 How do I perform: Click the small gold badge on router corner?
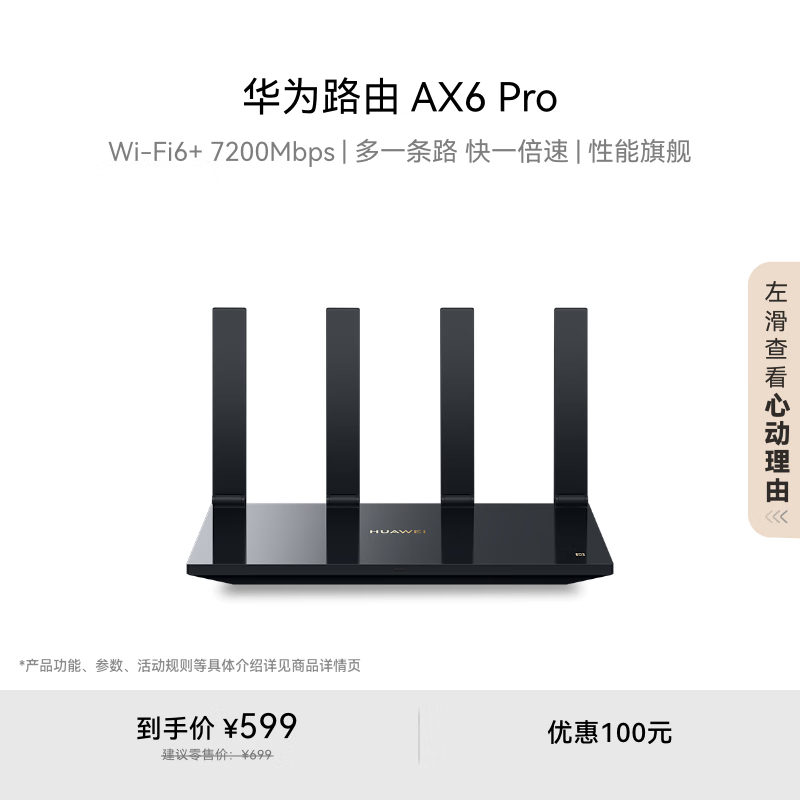(x=580, y=554)
